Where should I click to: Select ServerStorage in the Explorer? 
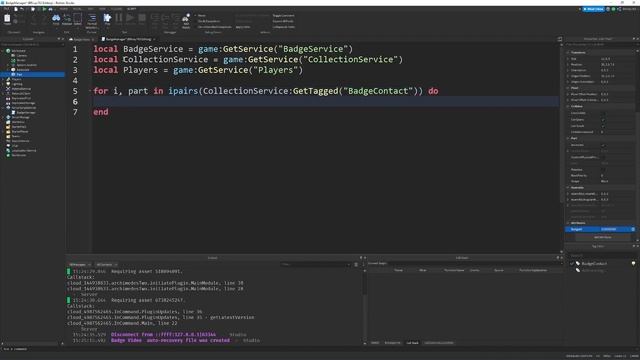coord(20,117)
